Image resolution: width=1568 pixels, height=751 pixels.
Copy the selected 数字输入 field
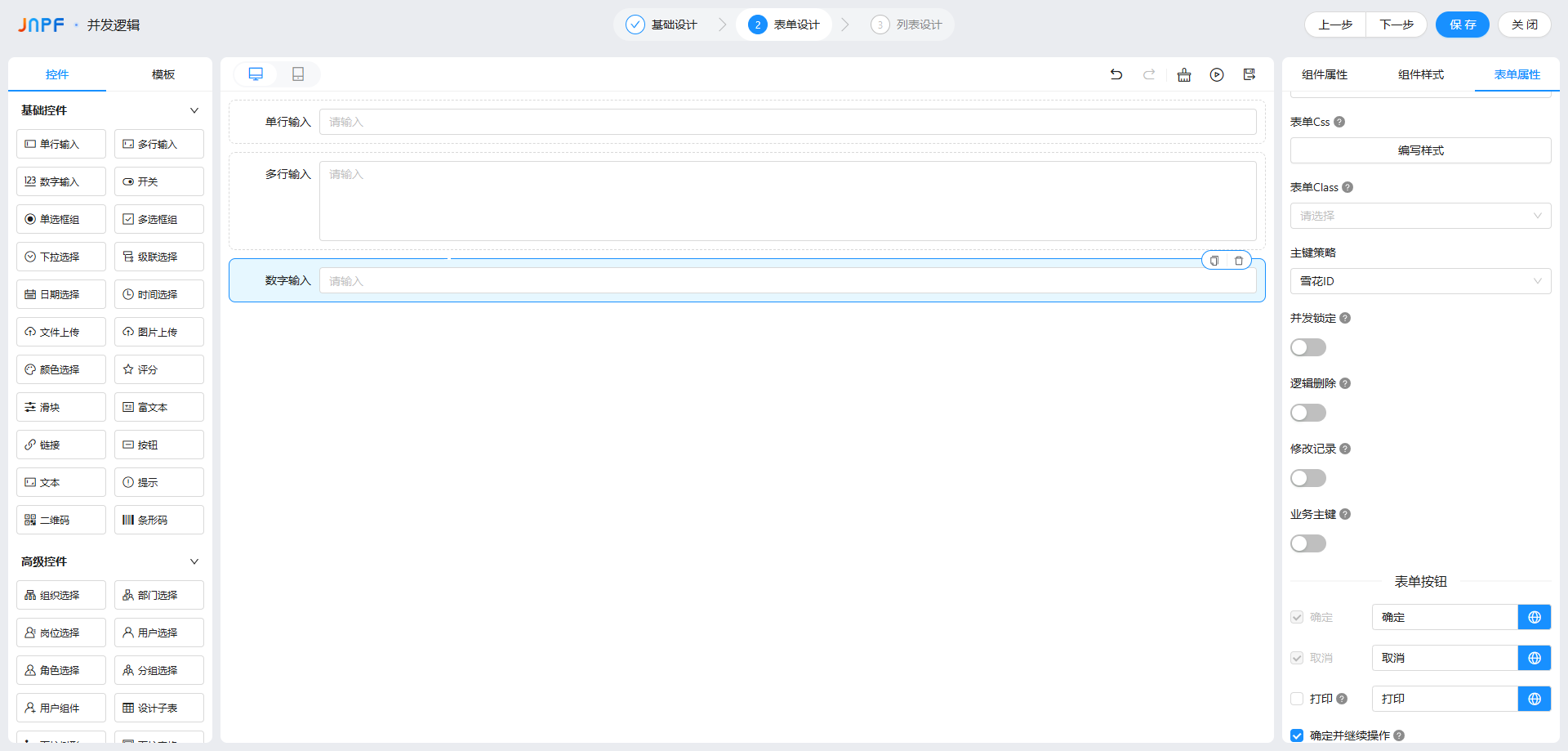(x=1214, y=261)
